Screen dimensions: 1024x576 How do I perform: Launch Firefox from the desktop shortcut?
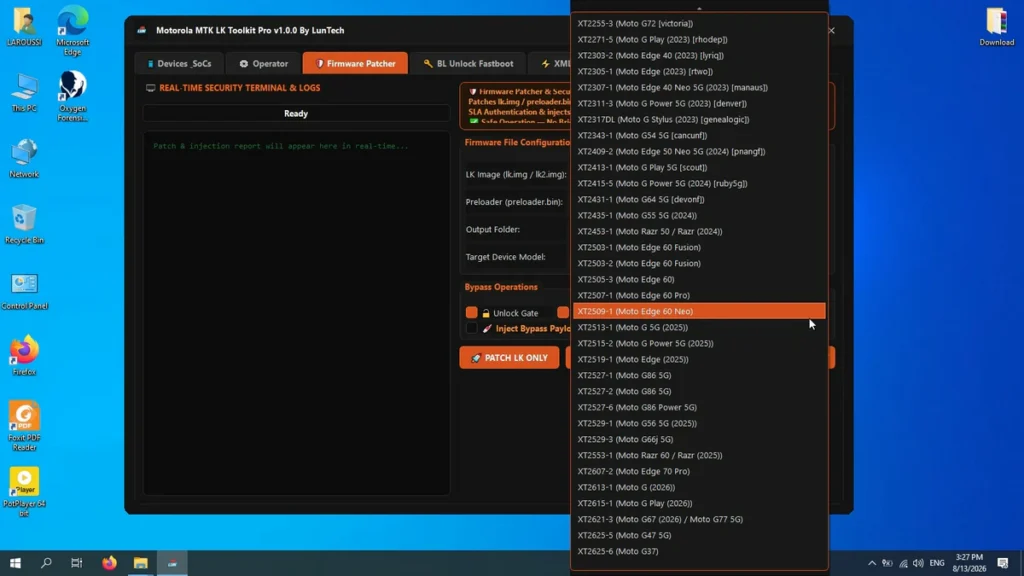[24, 357]
